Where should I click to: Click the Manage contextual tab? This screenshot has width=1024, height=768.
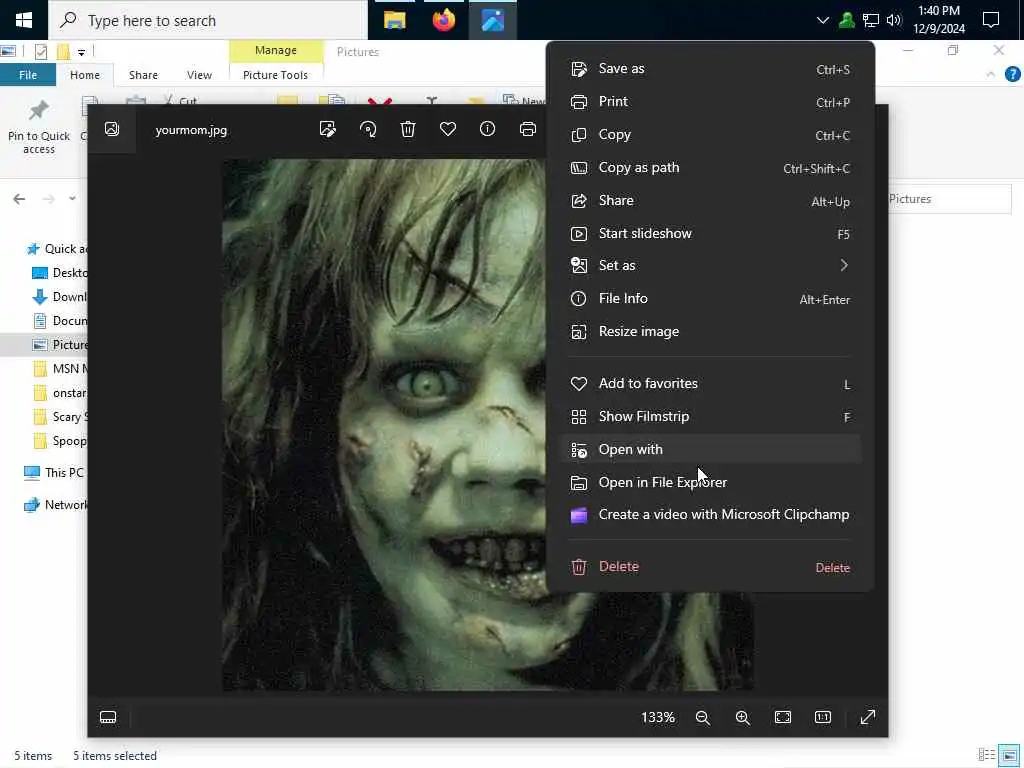tap(276, 50)
